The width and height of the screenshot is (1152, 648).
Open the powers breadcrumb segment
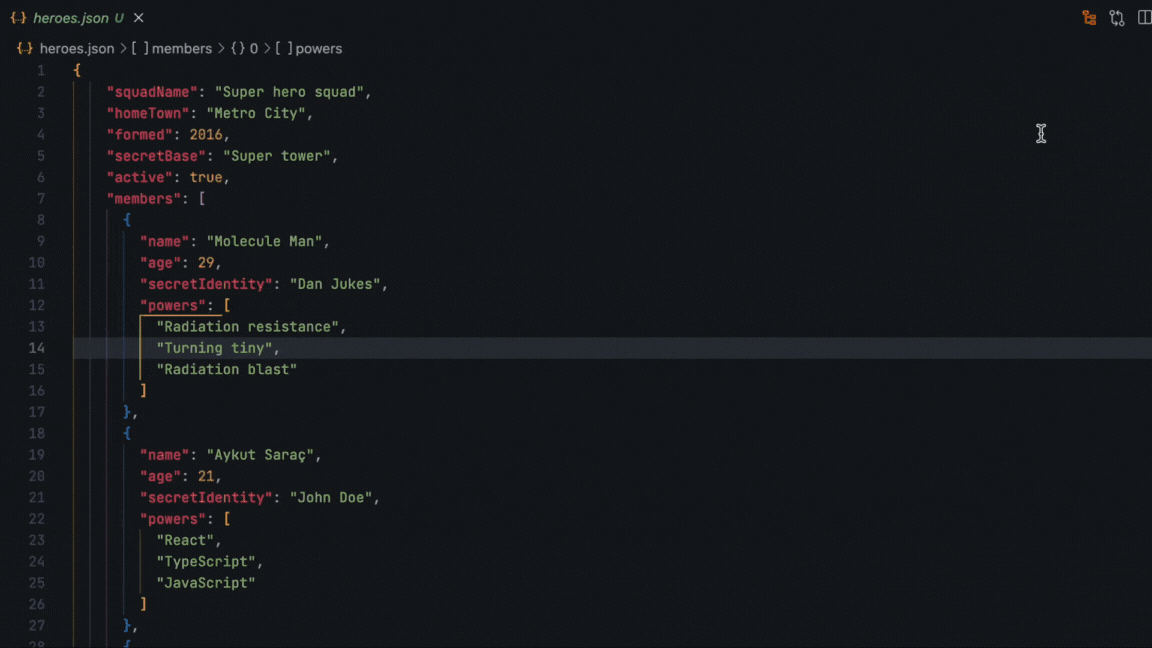tap(318, 48)
